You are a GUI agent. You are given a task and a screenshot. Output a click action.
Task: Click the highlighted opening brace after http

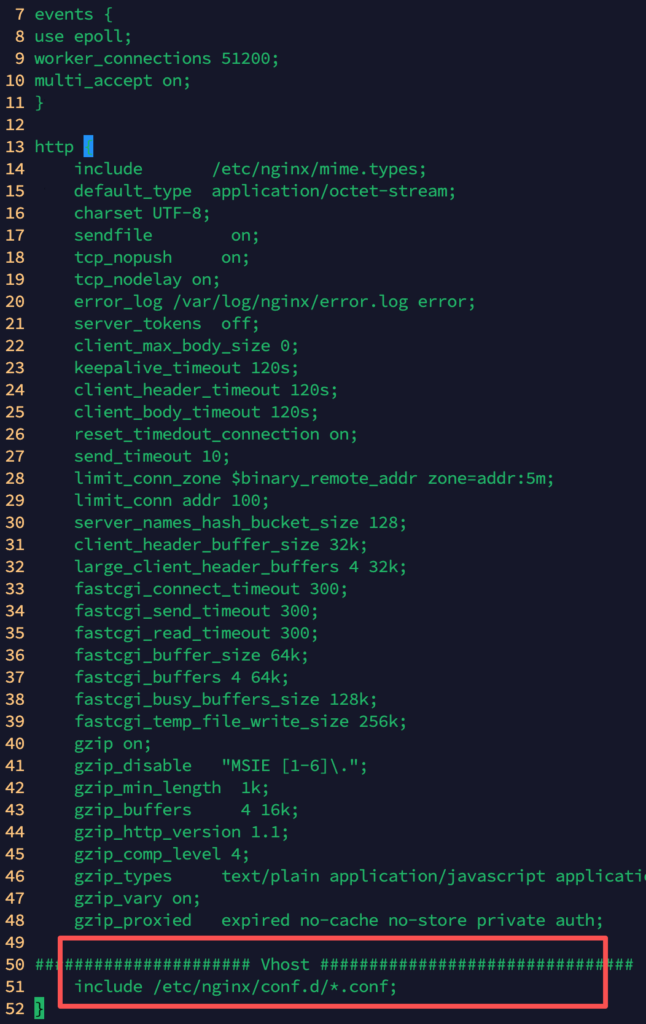(x=88, y=147)
